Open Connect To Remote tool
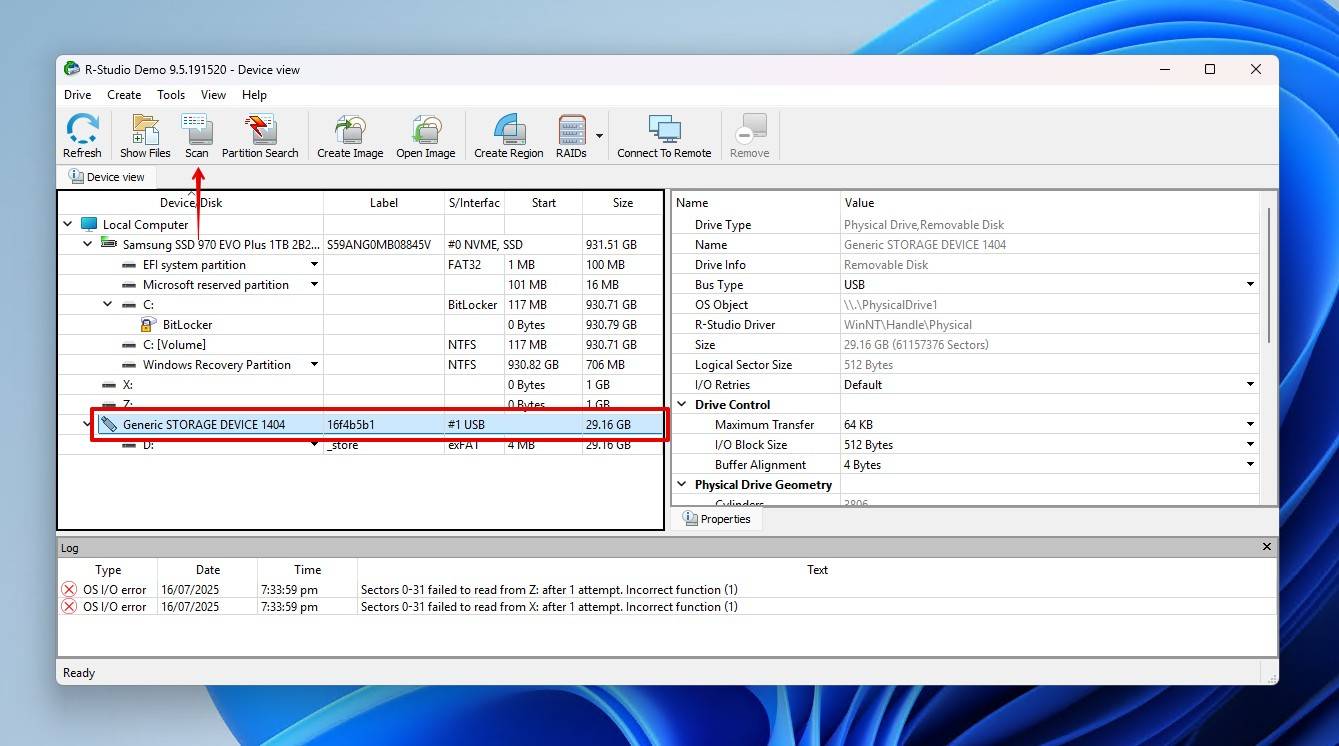1339x746 pixels. point(664,136)
